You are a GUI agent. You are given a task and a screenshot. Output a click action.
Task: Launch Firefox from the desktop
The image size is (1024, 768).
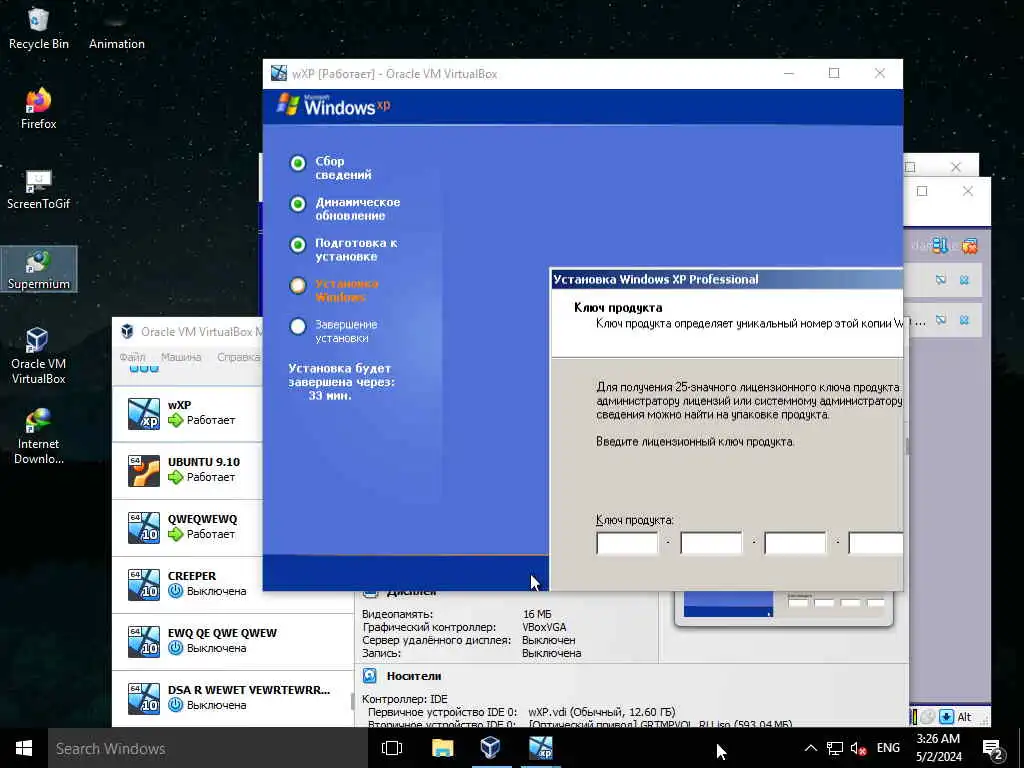click(x=39, y=108)
